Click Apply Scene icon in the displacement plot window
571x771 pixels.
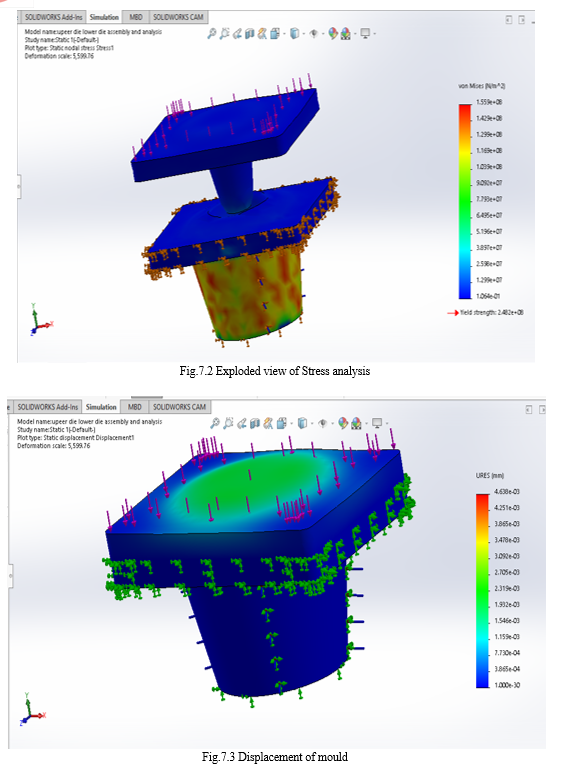pos(356,423)
